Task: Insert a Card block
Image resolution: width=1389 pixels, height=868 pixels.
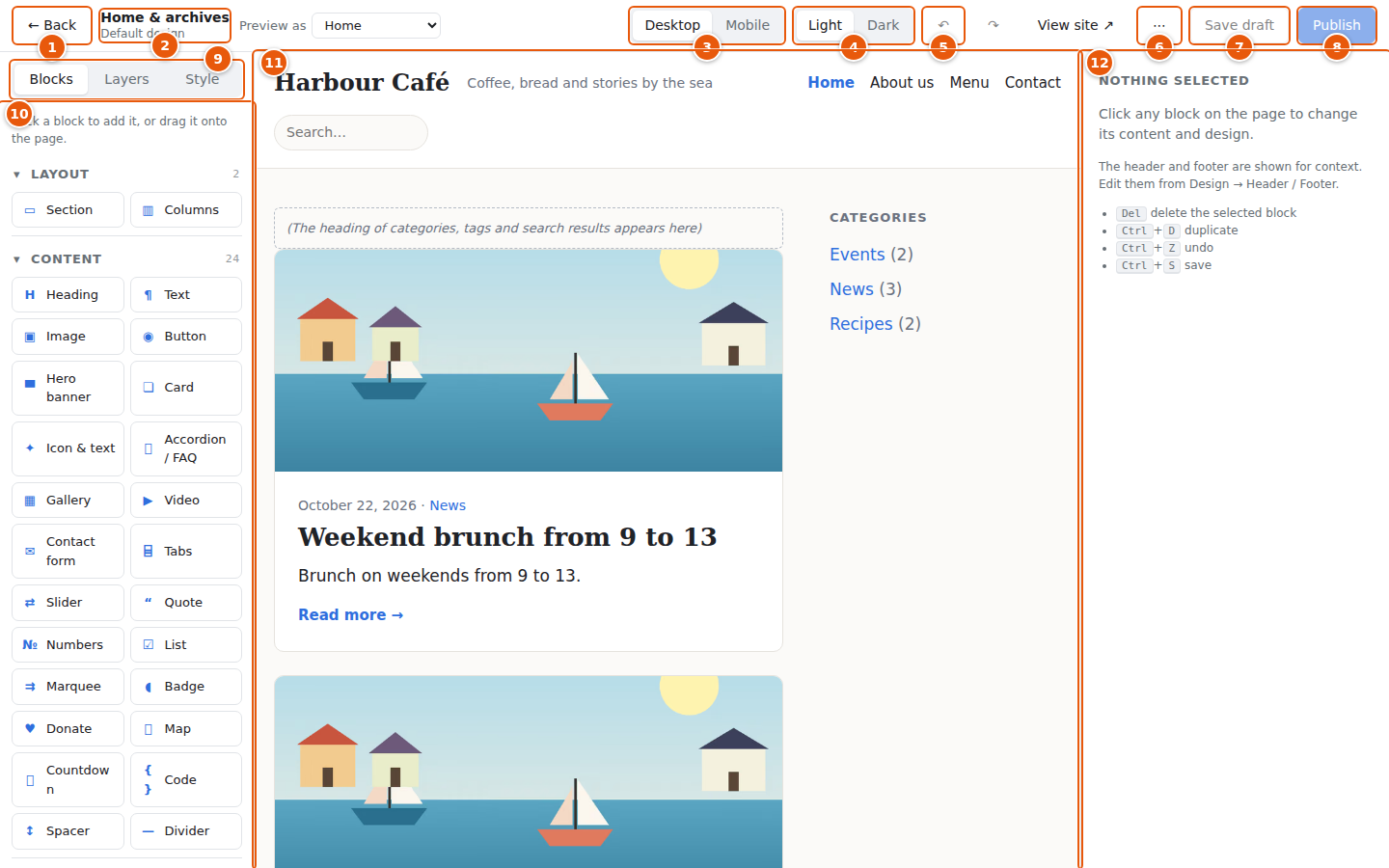Action: pyautogui.click(x=186, y=388)
